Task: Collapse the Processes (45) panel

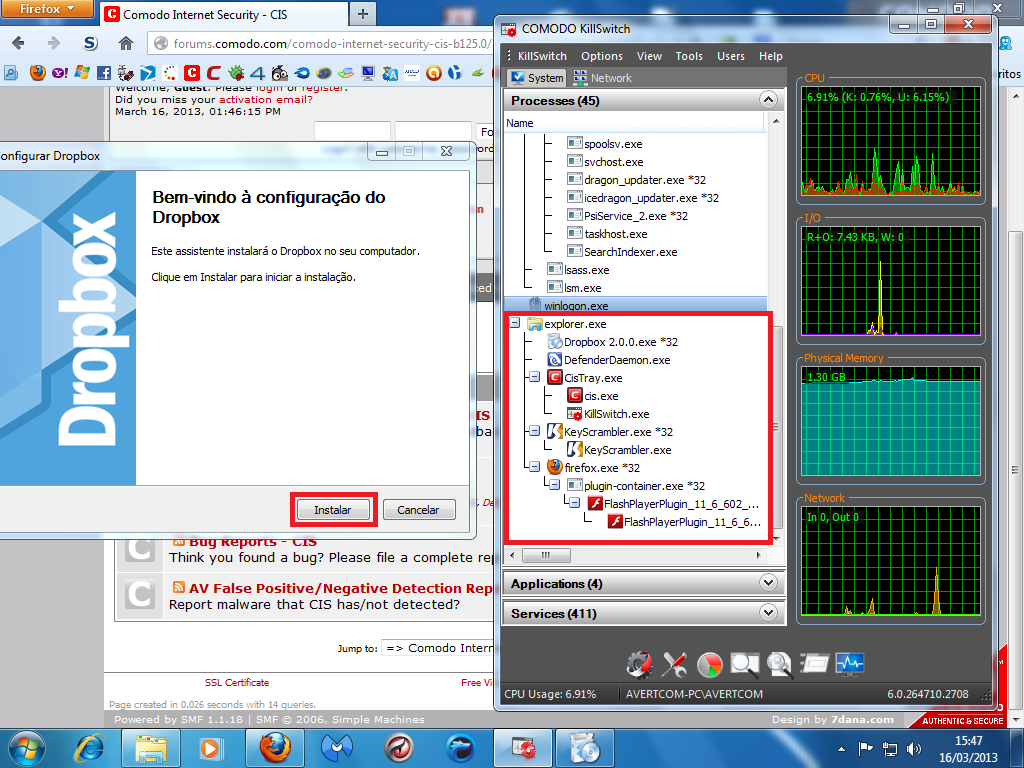Action: click(769, 100)
